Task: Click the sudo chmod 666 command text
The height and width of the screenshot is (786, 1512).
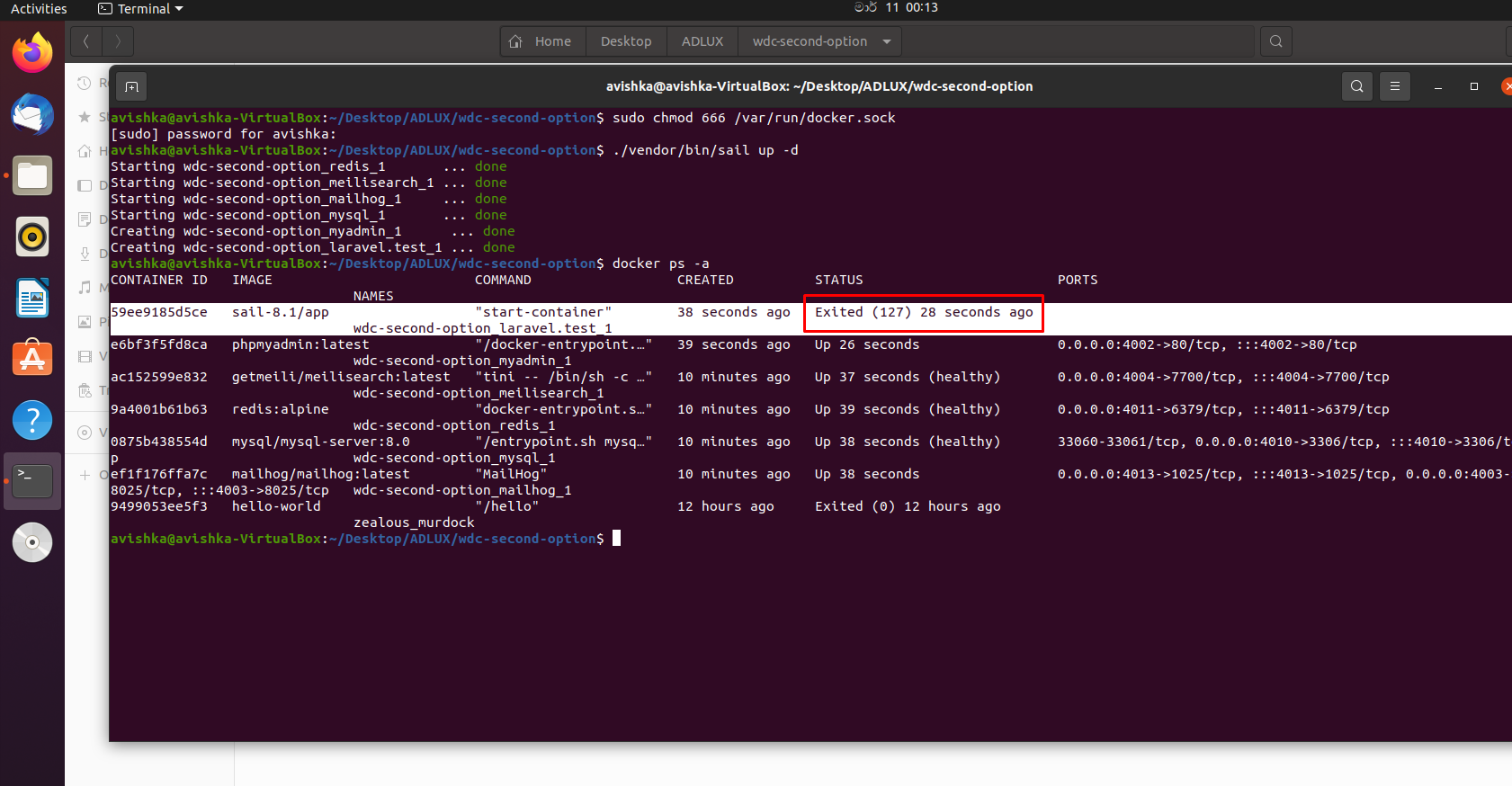Action: tap(754, 118)
